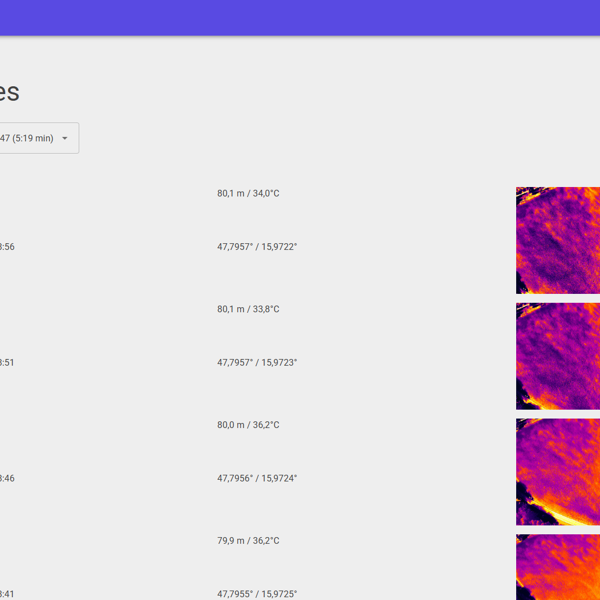Screen dimensions: 600x600
Task: Click the timestamp ending in :51
Action: click(7, 363)
